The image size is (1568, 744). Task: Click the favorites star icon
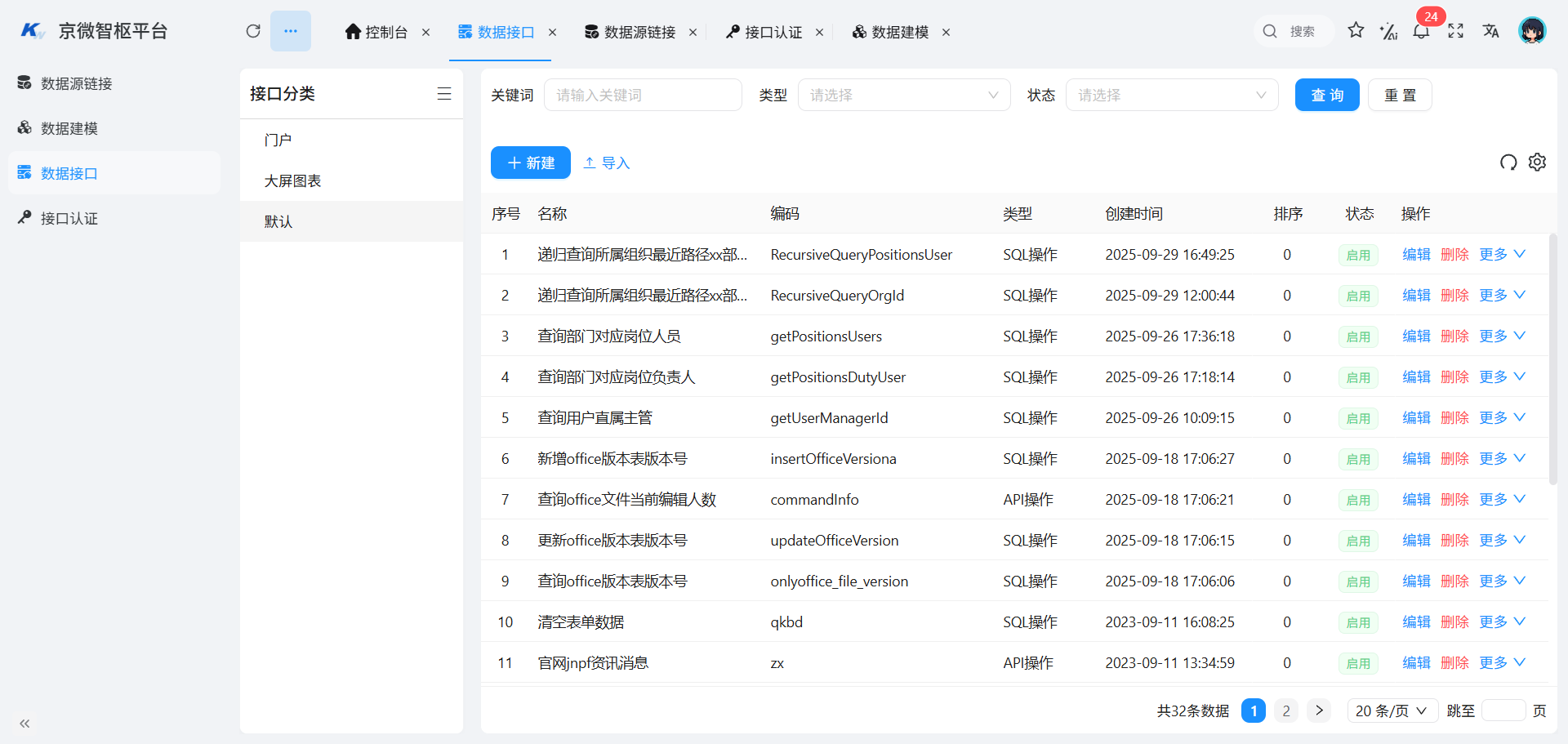point(1356,30)
